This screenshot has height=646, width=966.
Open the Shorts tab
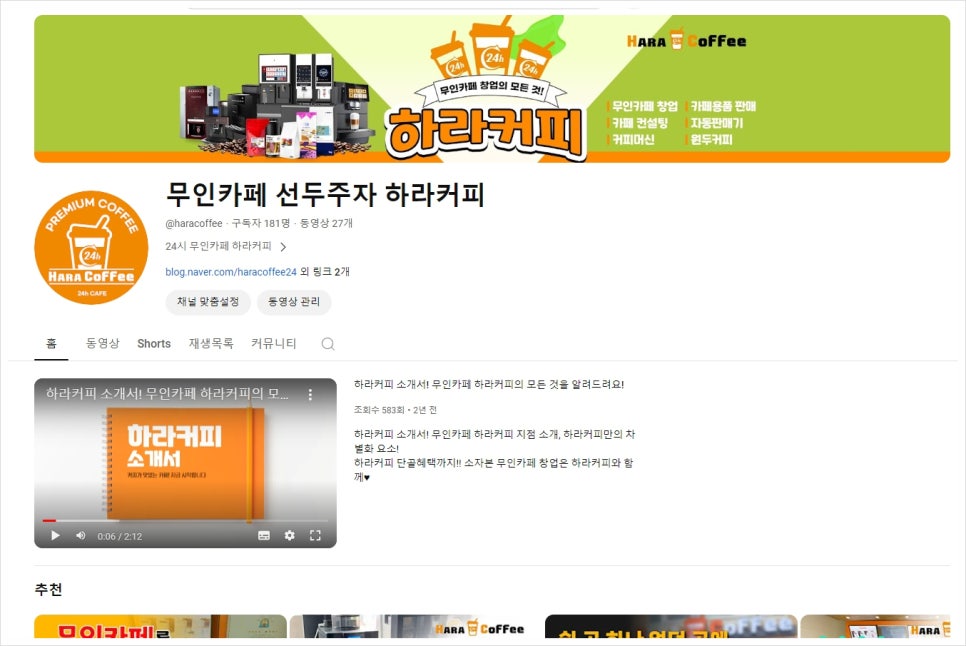point(154,344)
